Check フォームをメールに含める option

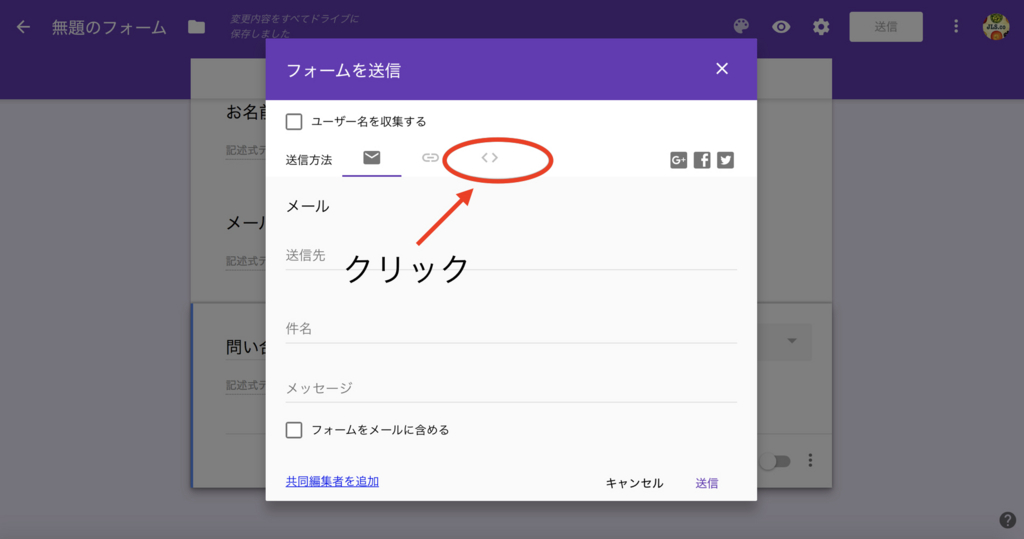[x=294, y=430]
